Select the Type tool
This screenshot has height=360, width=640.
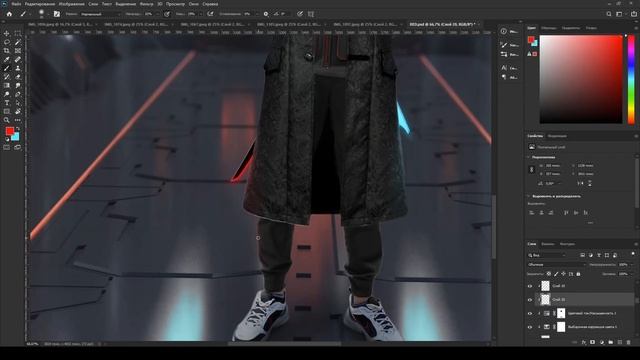(7, 103)
